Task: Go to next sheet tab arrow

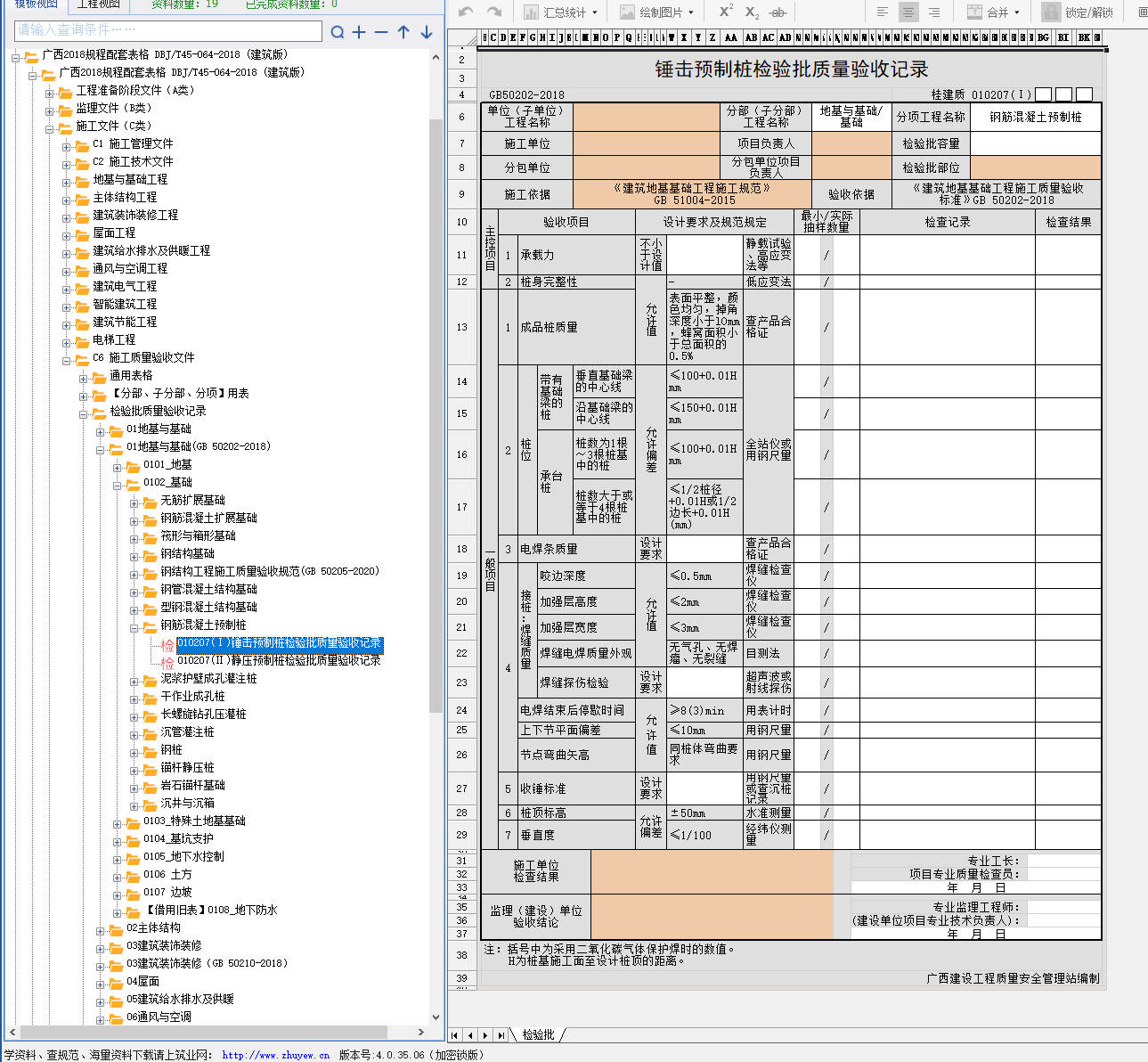Action: coord(485,1034)
